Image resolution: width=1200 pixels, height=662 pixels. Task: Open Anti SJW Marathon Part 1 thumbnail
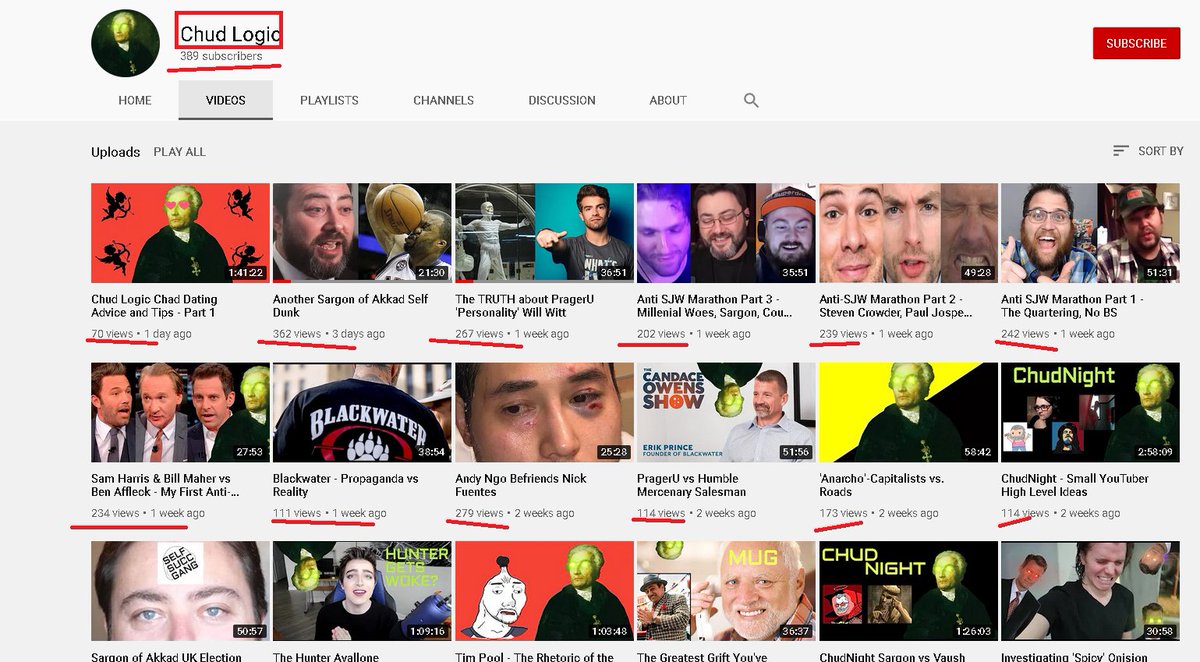click(x=1090, y=233)
